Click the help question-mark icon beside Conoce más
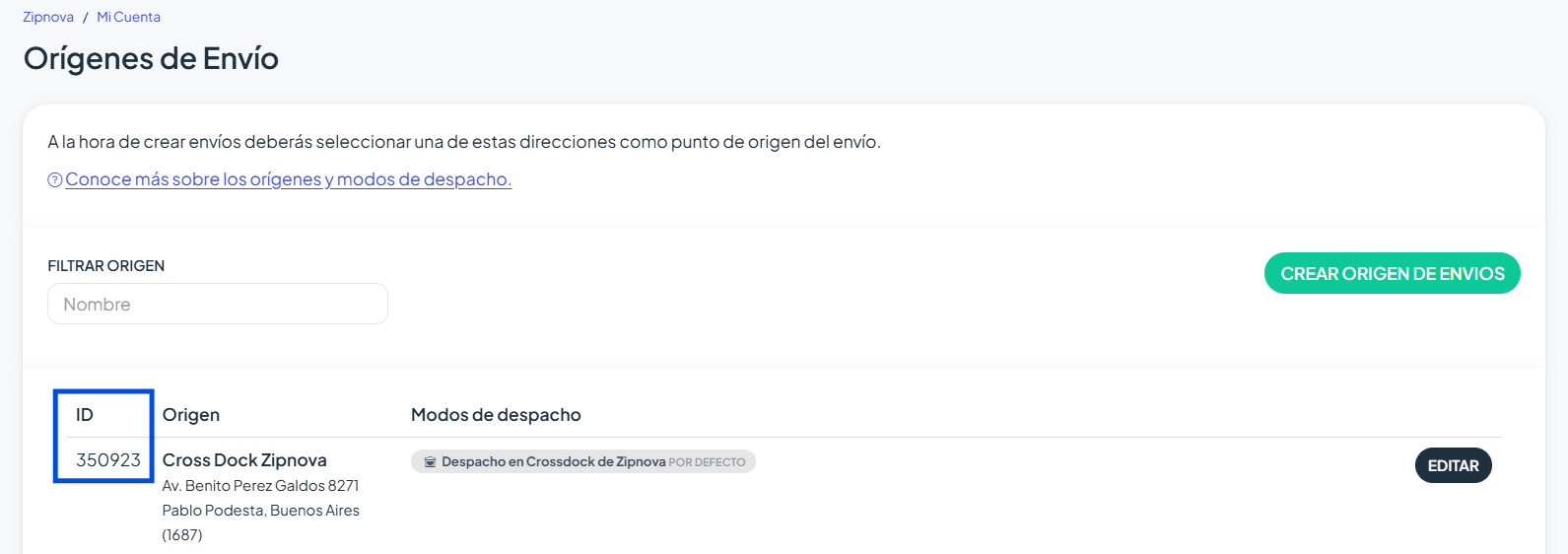The width and height of the screenshot is (1568, 554). [55, 179]
